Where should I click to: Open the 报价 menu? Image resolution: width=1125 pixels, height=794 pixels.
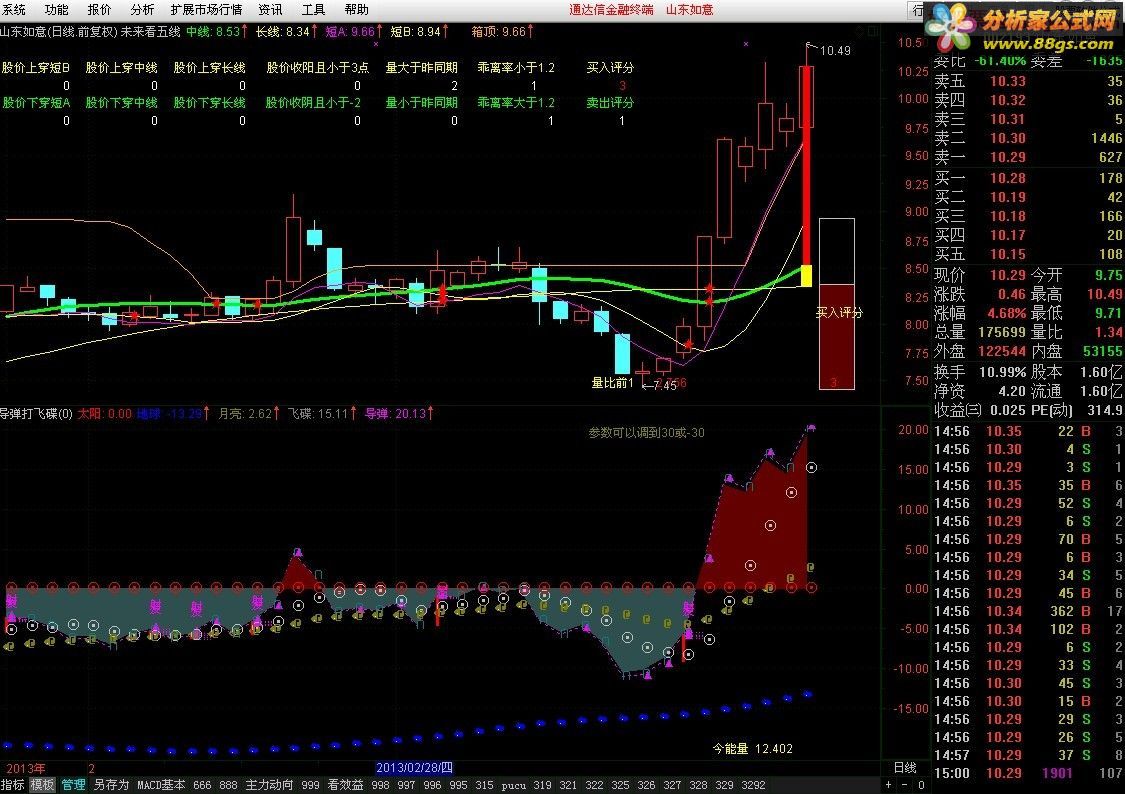99,9
